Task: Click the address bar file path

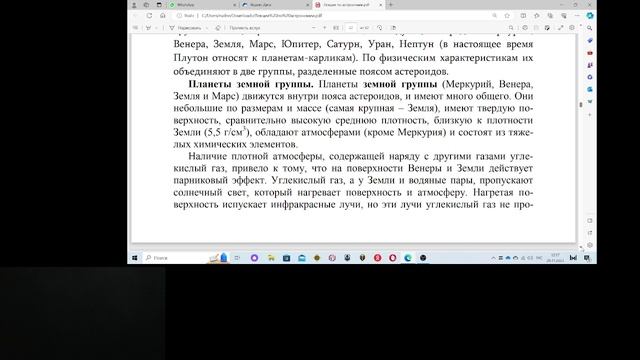Action: tap(262, 16)
